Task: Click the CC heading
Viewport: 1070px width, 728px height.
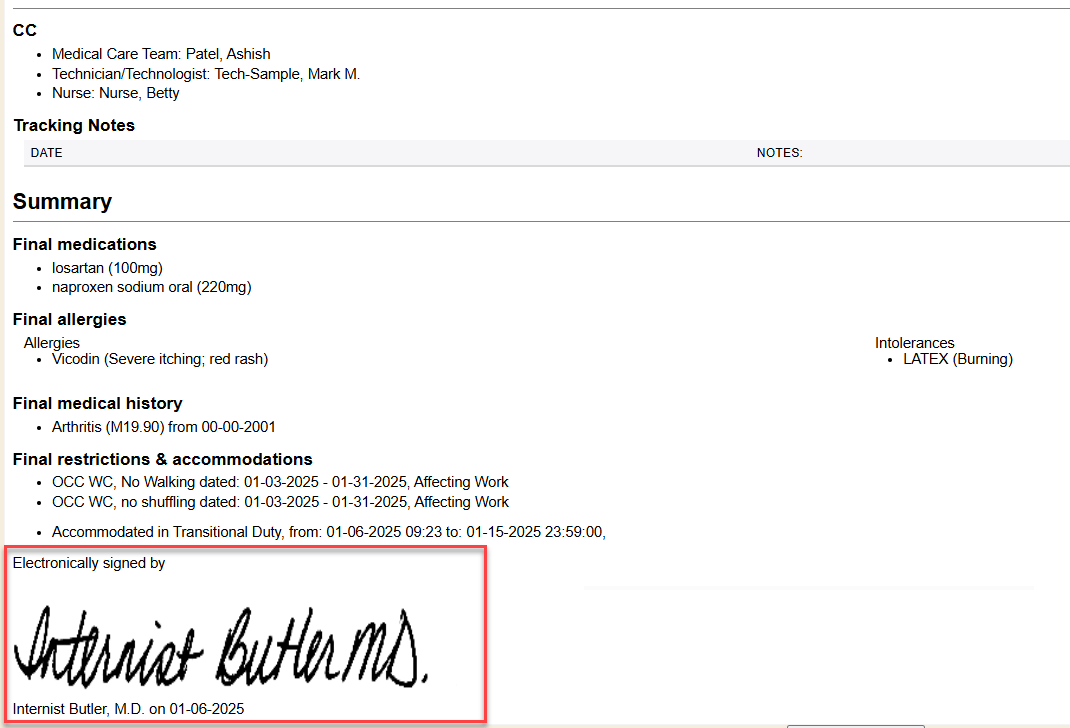Action: (x=25, y=31)
